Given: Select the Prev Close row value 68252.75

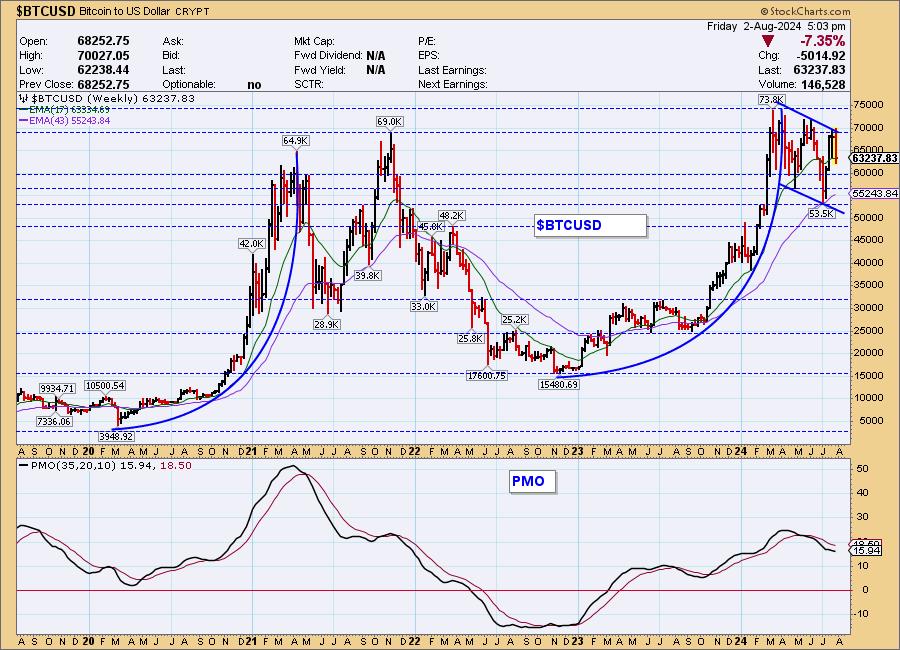Looking at the screenshot, I should (x=103, y=84).
